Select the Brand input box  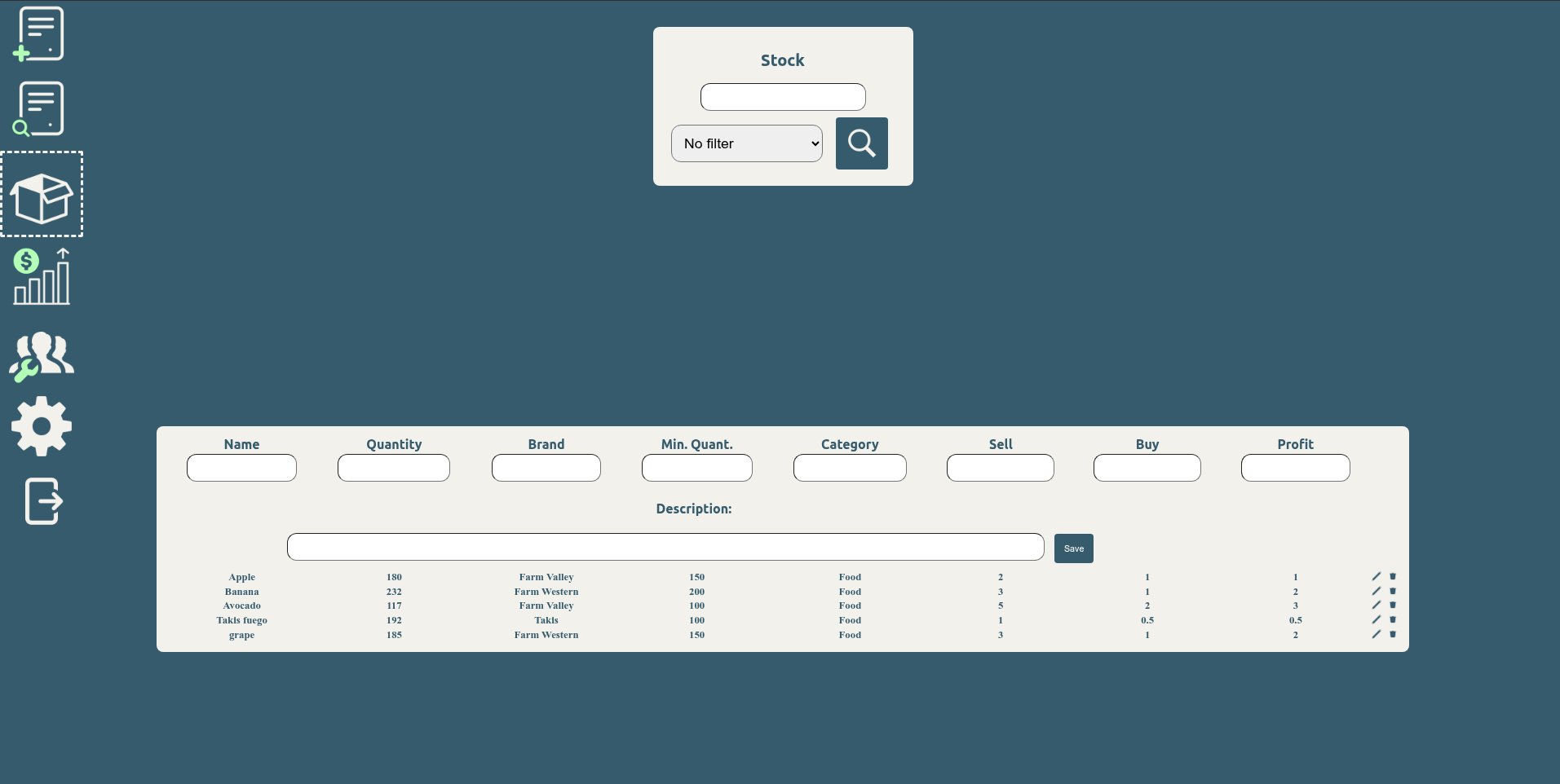point(546,467)
